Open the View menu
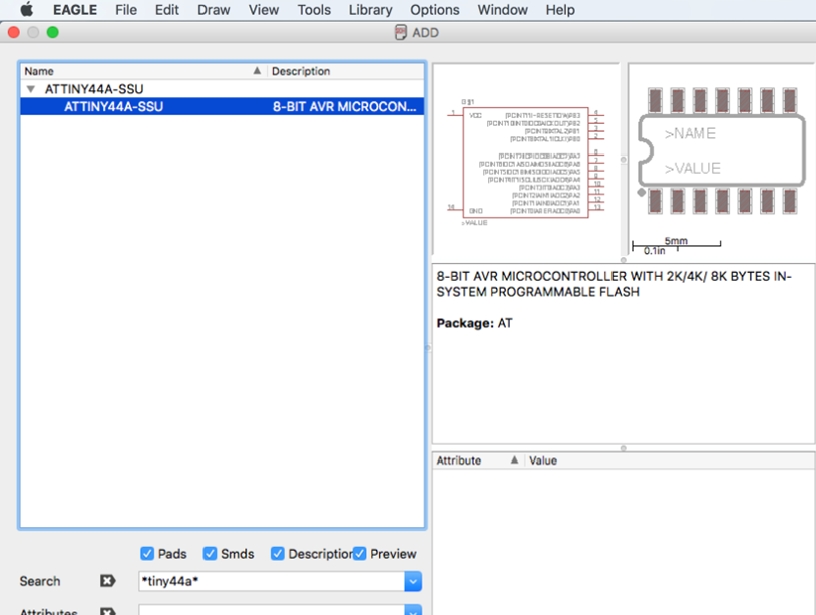The width and height of the screenshot is (816, 615). pyautogui.click(x=263, y=10)
